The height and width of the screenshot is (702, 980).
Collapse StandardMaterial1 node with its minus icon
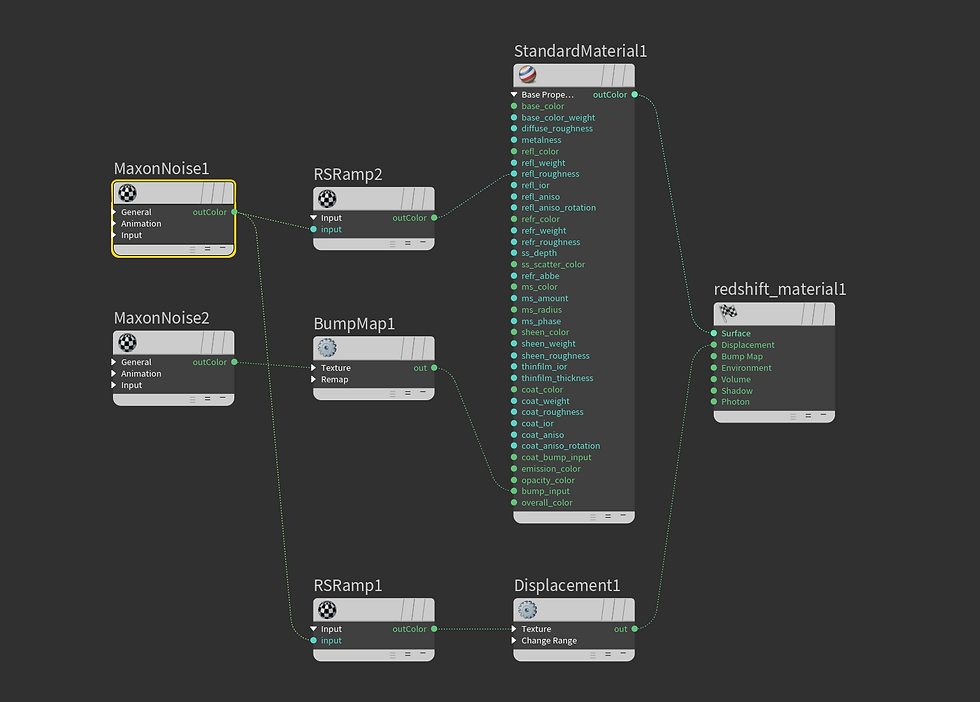coord(623,516)
